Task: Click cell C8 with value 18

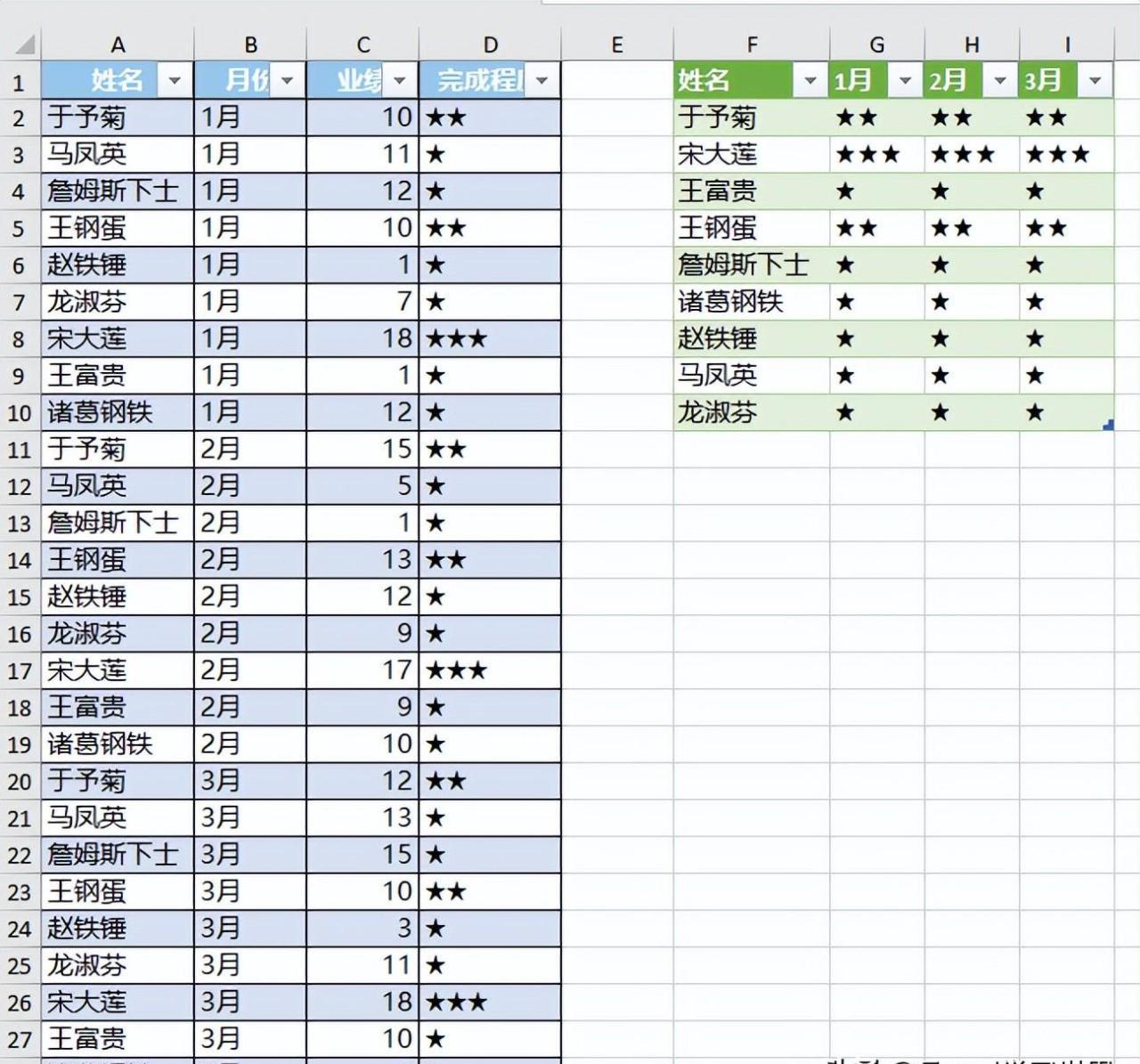Action: point(362,339)
